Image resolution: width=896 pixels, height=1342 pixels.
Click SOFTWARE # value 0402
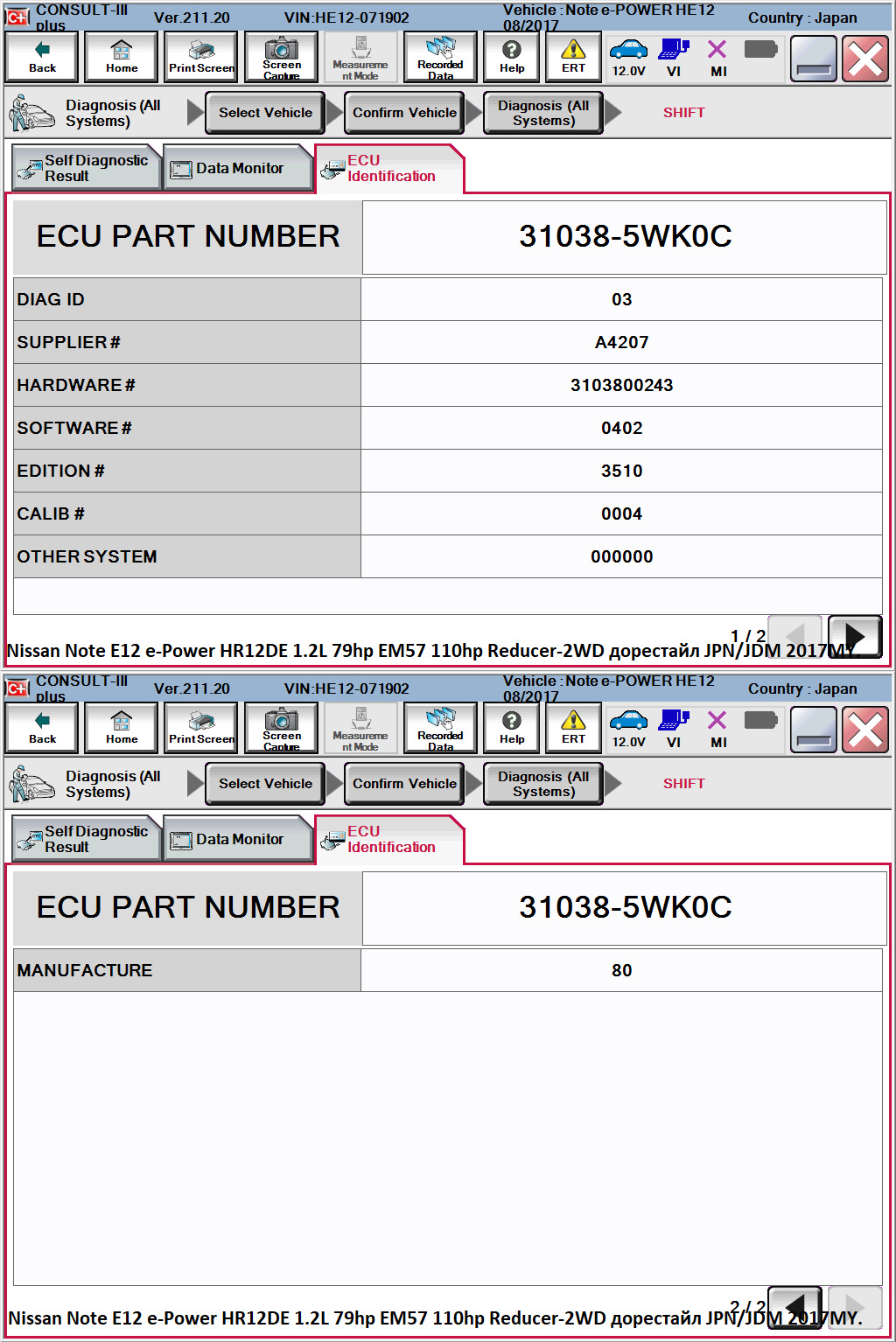621,428
